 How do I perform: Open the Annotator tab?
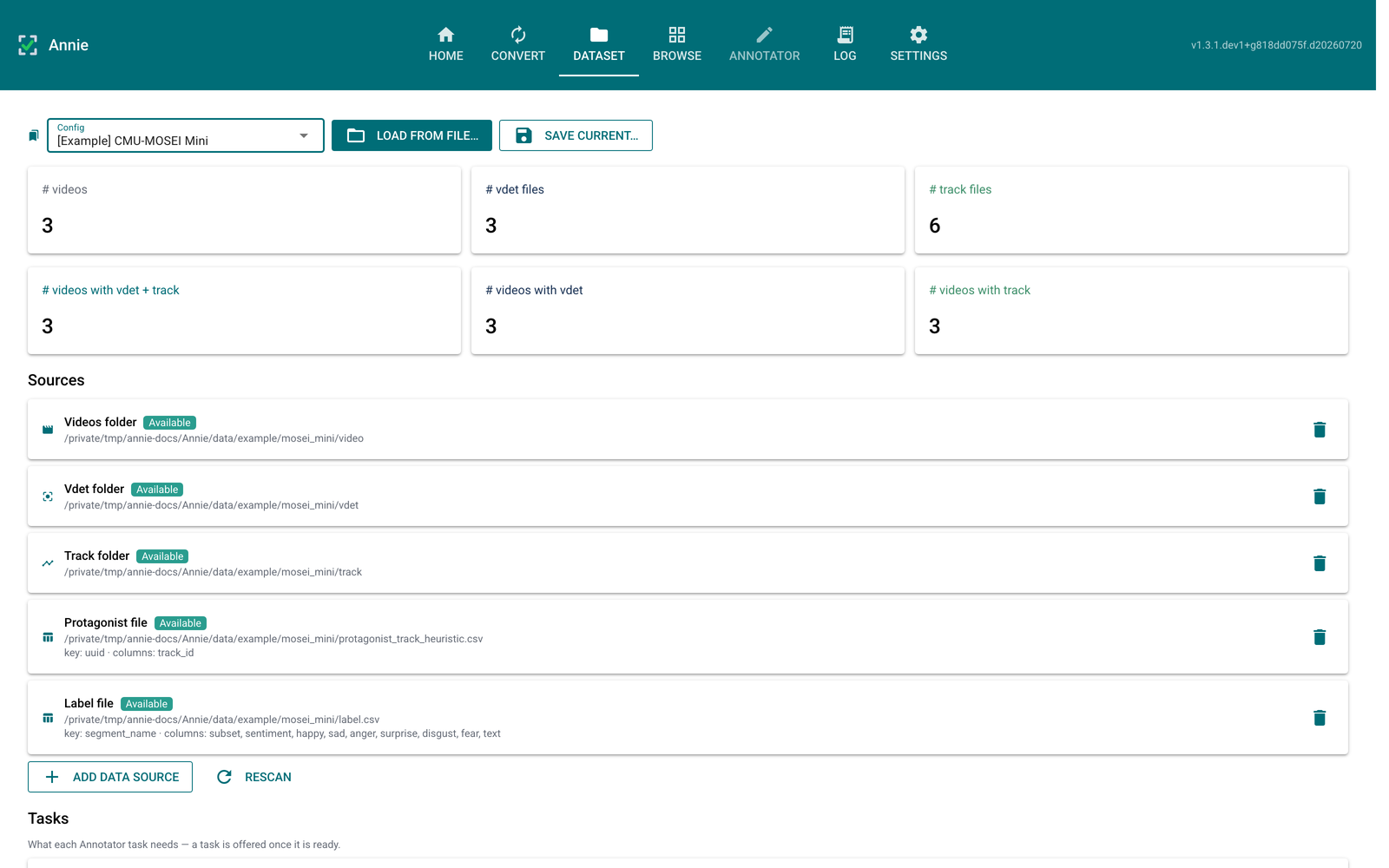(765, 45)
